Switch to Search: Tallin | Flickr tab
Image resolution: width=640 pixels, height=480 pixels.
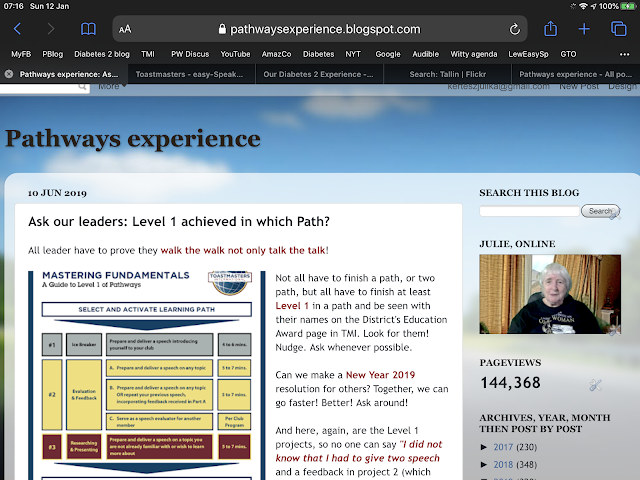pos(447,74)
